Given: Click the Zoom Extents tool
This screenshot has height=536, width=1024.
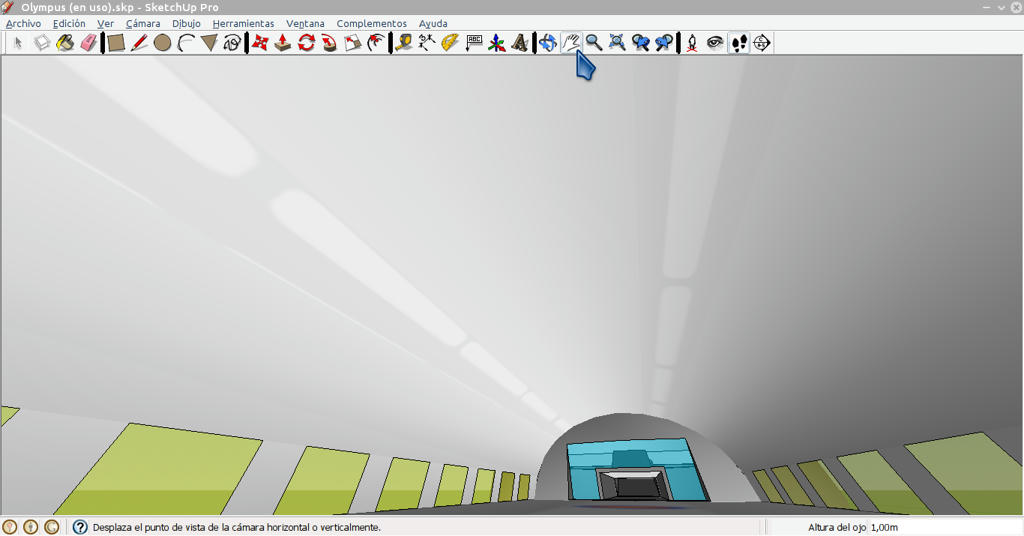Looking at the screenshot, I should (x=616, y=43).
